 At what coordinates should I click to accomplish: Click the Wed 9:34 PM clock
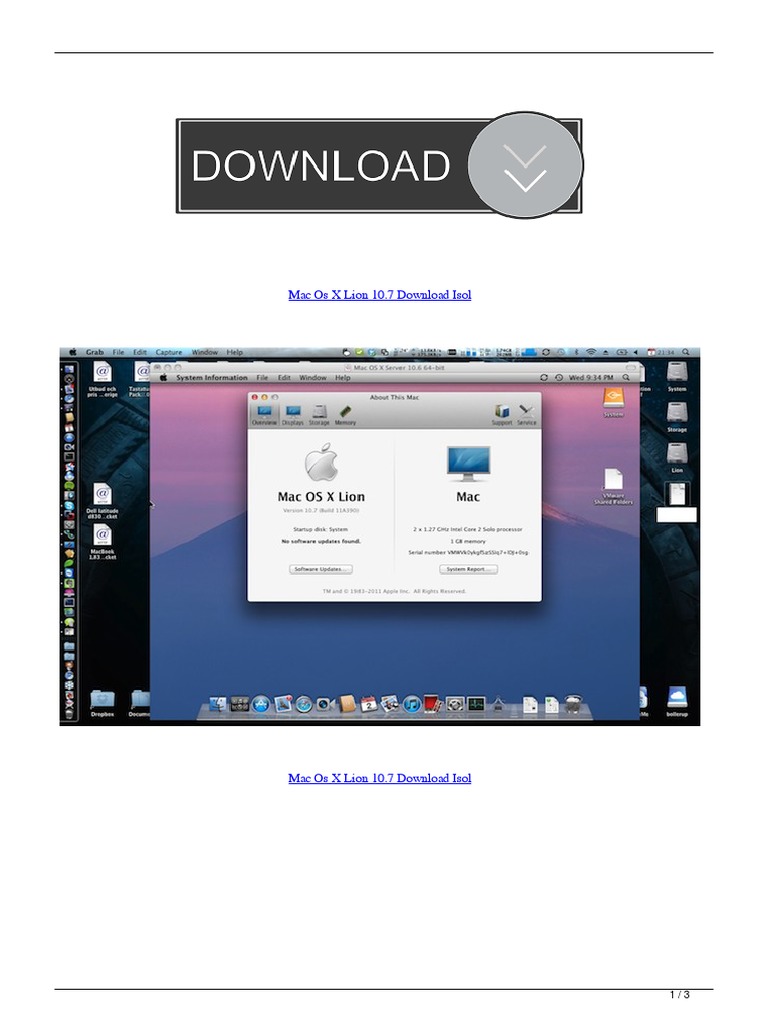click(591, 377)
